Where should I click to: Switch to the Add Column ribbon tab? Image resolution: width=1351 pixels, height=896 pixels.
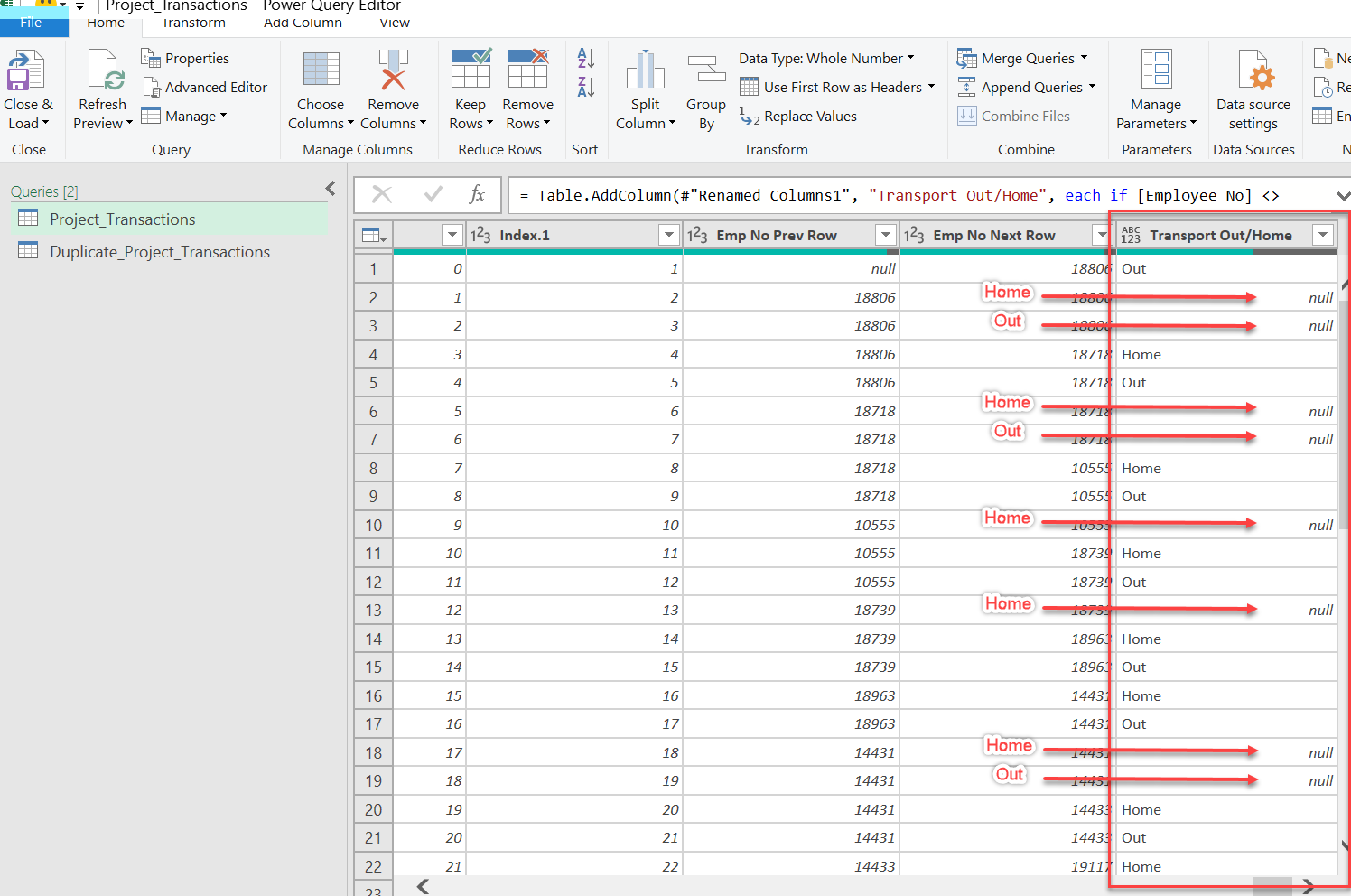tap(303, 23)
